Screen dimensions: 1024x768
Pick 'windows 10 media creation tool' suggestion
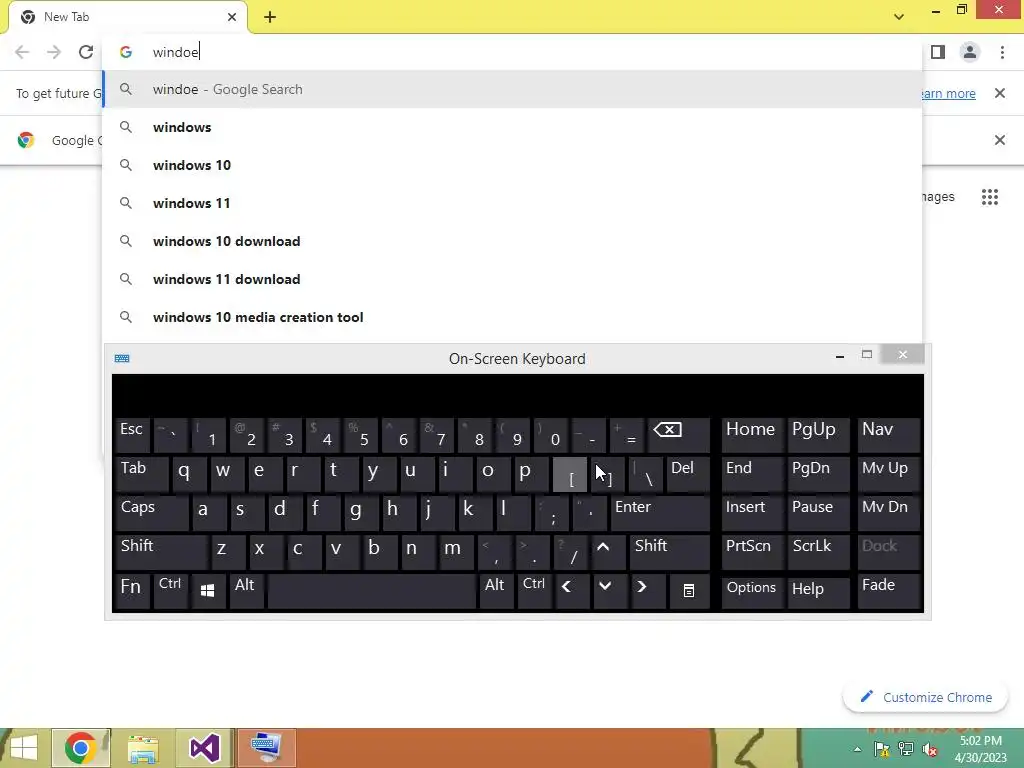click(513, 317)
